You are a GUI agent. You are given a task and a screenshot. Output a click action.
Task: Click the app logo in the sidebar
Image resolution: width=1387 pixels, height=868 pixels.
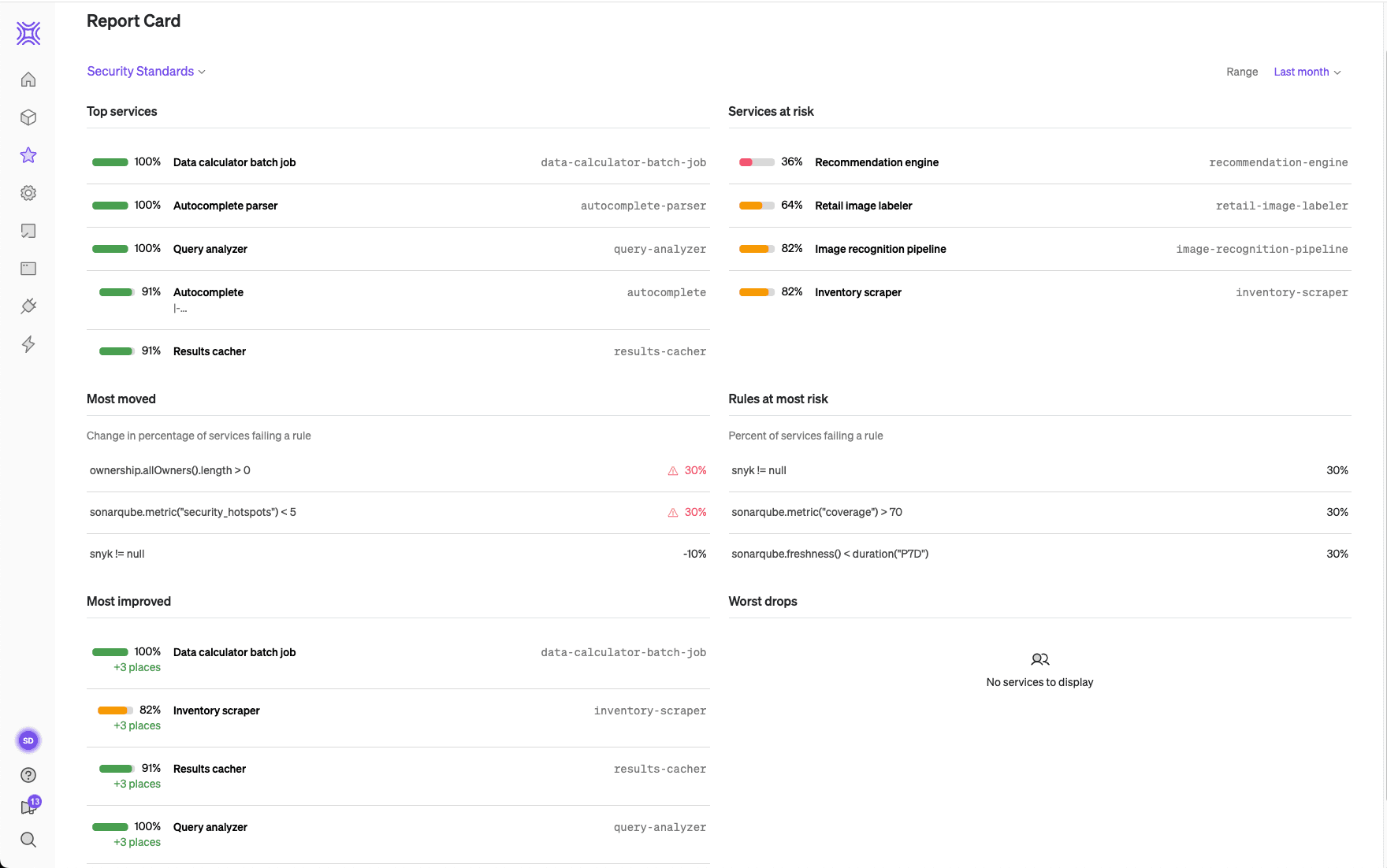[28, 33]
